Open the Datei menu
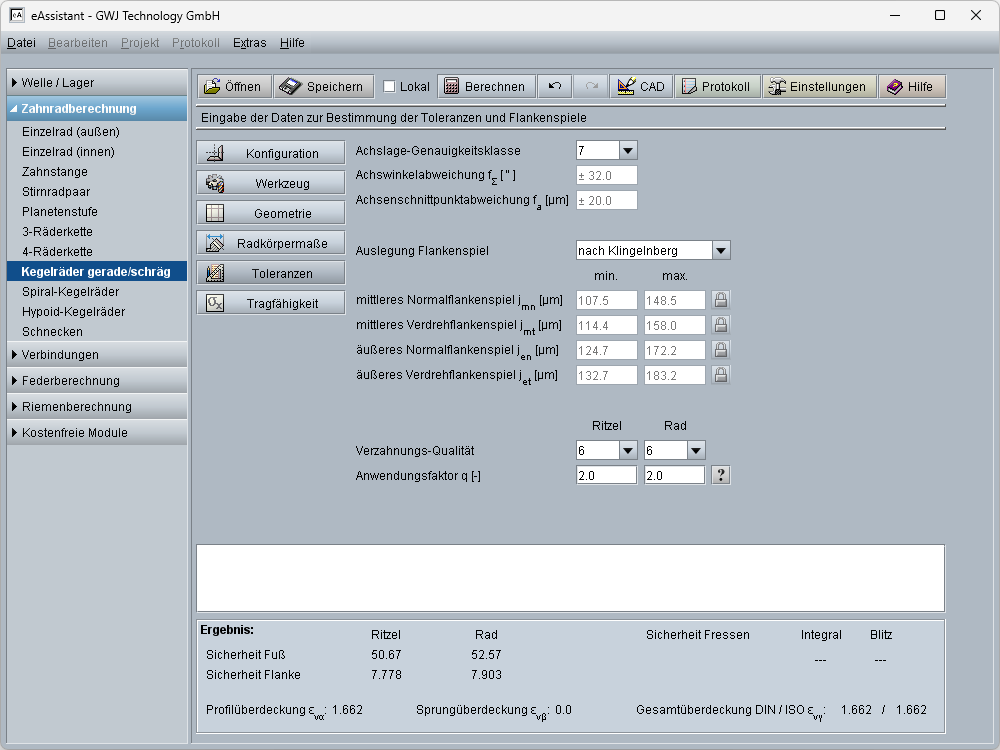1000x750 pixels. pyautogui.click(x=21, y=43)
